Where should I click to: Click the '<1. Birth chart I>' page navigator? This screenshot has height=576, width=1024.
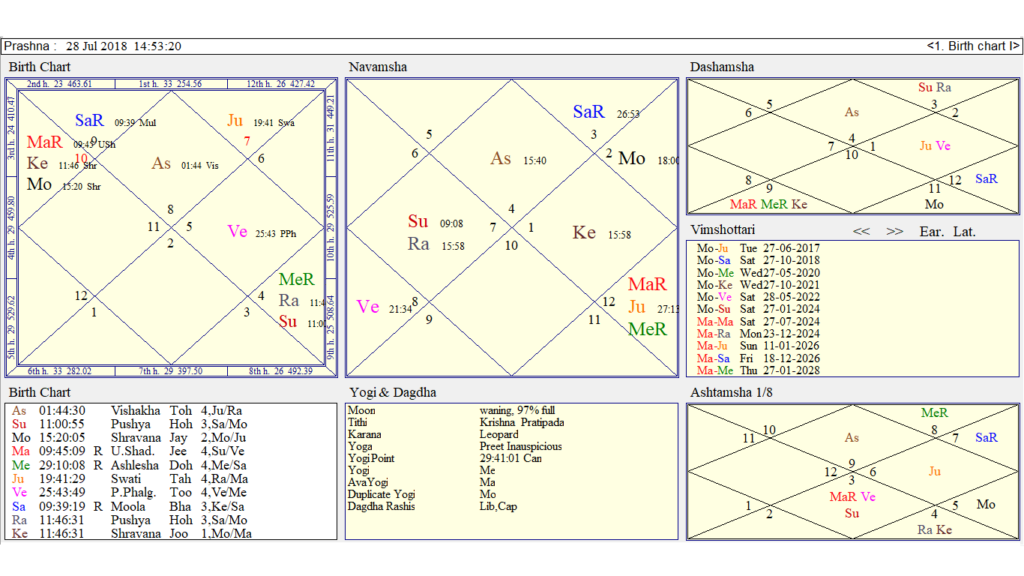[x=972, y=46]
